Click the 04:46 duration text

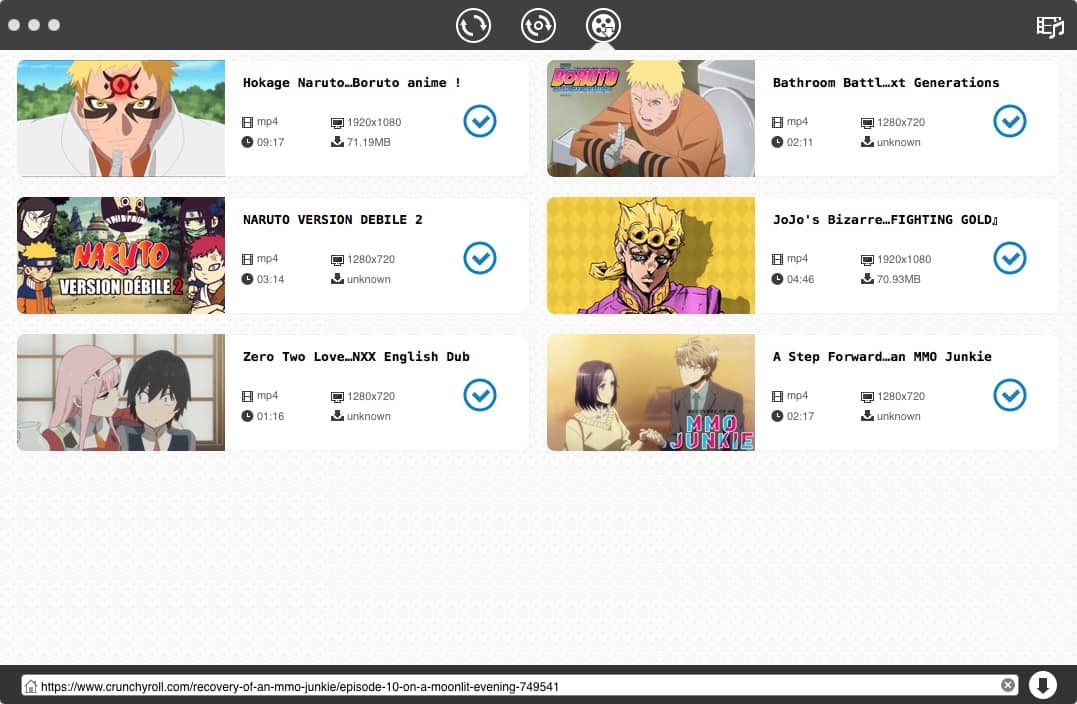800,279
